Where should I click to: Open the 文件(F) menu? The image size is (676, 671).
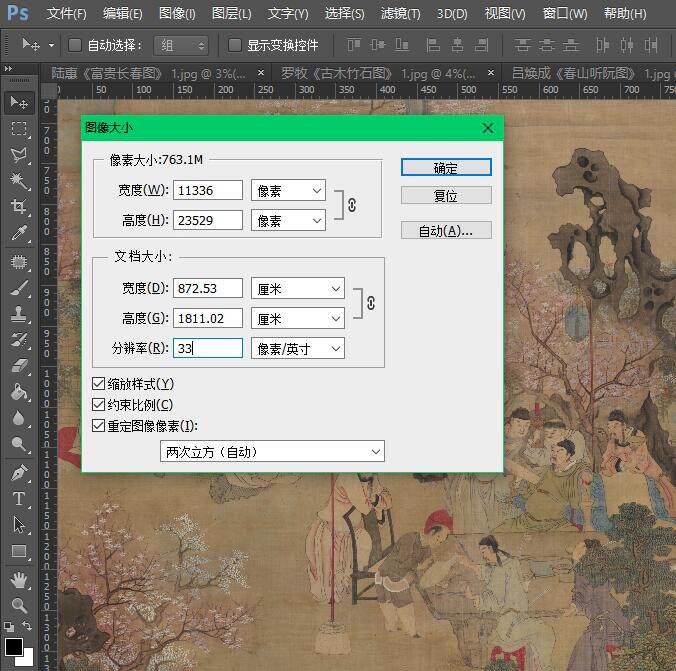pyautogui.click(x=66, y=14)
